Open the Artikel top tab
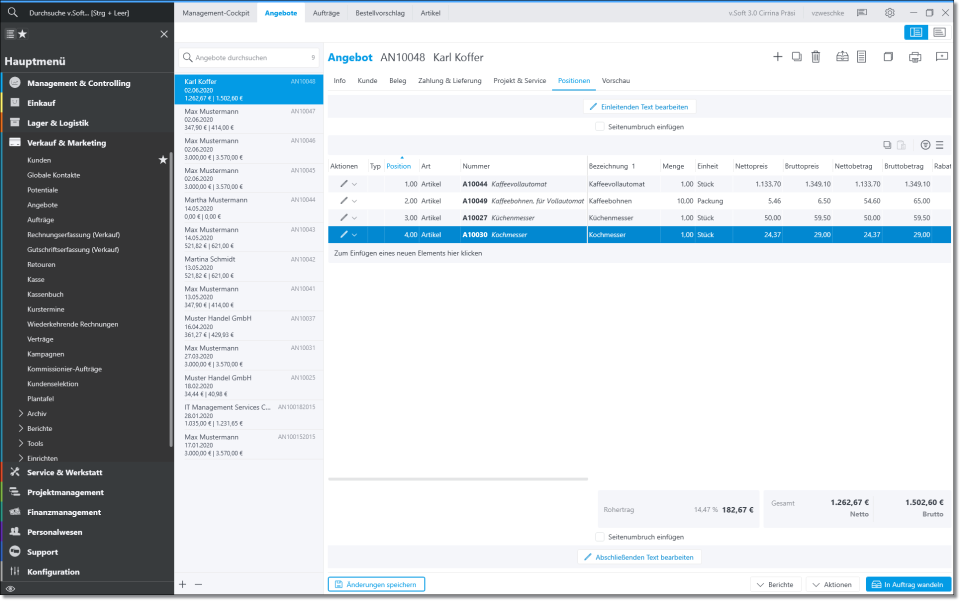 pos(430,13)
